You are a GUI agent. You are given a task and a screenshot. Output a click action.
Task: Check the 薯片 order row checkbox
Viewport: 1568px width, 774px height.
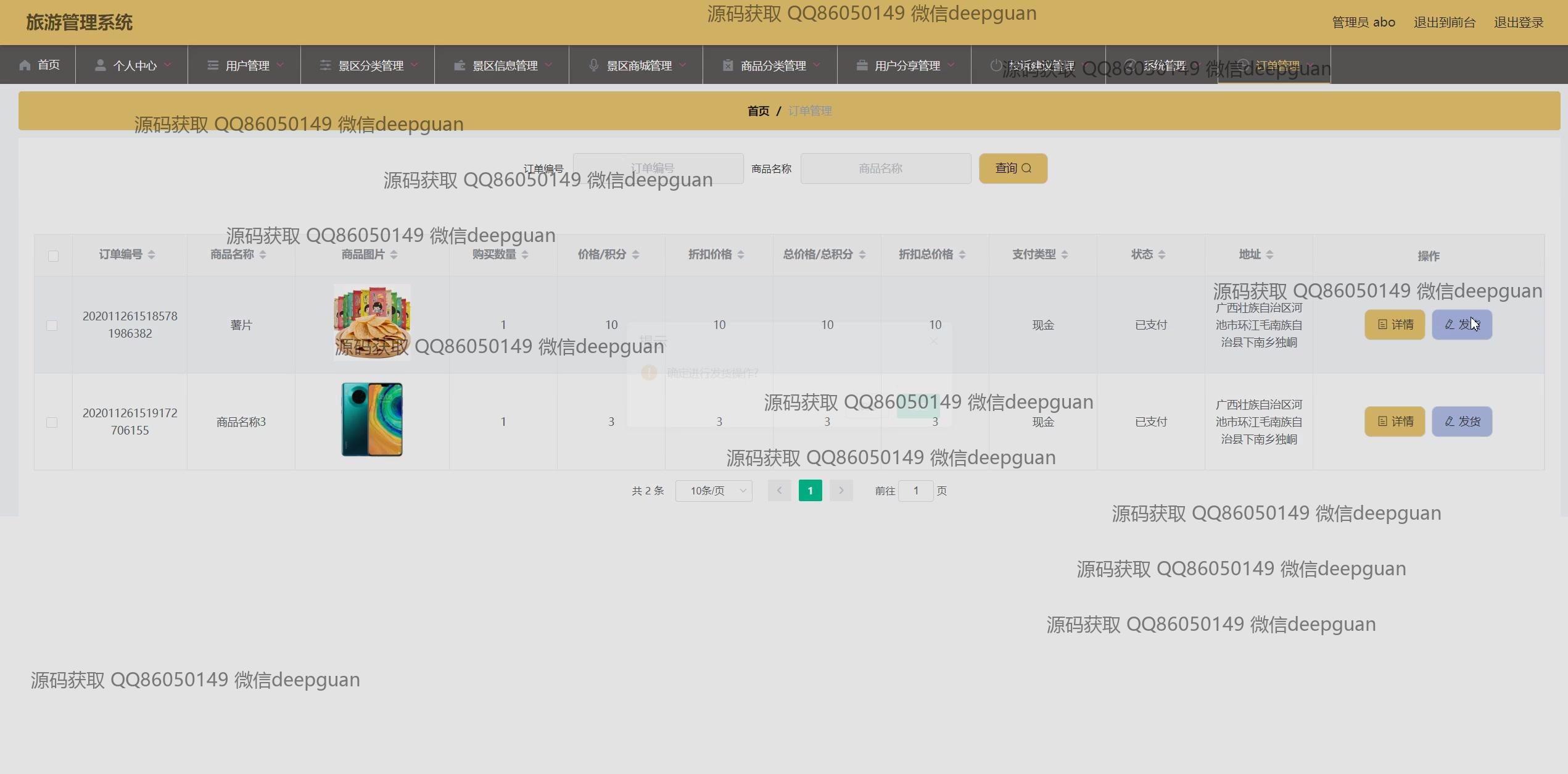click(52, 325)
